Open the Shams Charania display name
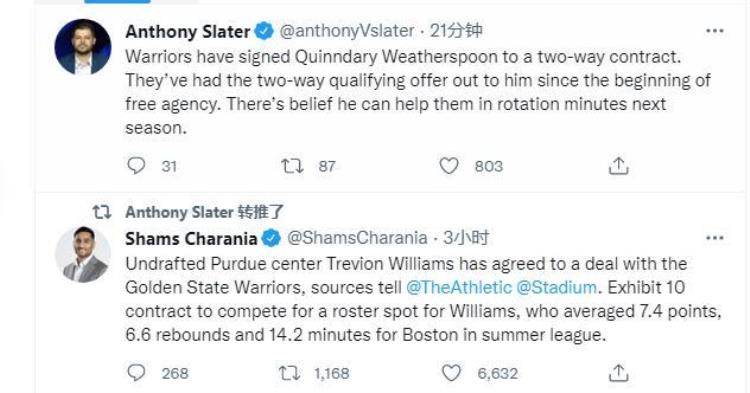This screenshot has height=393, width=750. pyautogui.click(x=191, y=238)
